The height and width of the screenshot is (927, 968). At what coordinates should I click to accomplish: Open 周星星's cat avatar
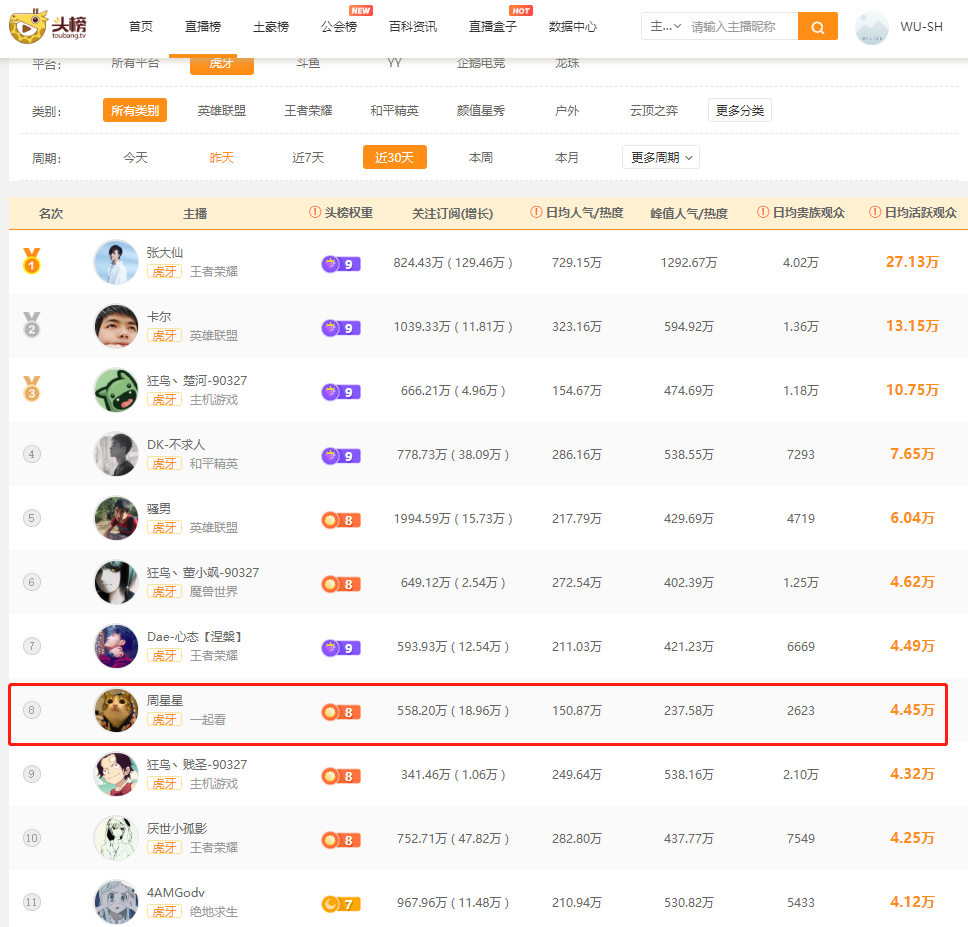tap(116, 710)
